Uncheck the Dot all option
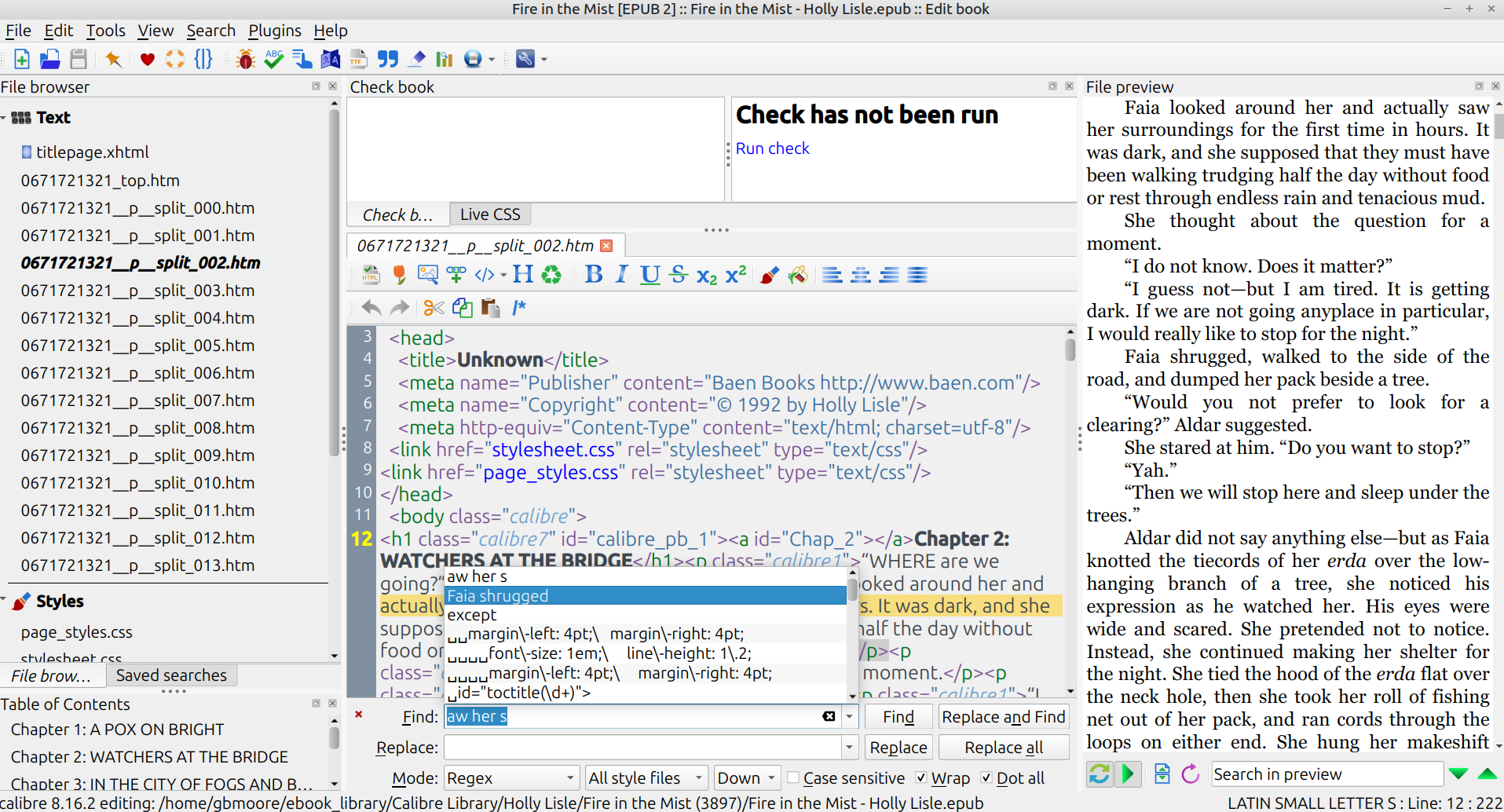The width and height of the screenshot is (1504, 812). click(x=986, y=777)
